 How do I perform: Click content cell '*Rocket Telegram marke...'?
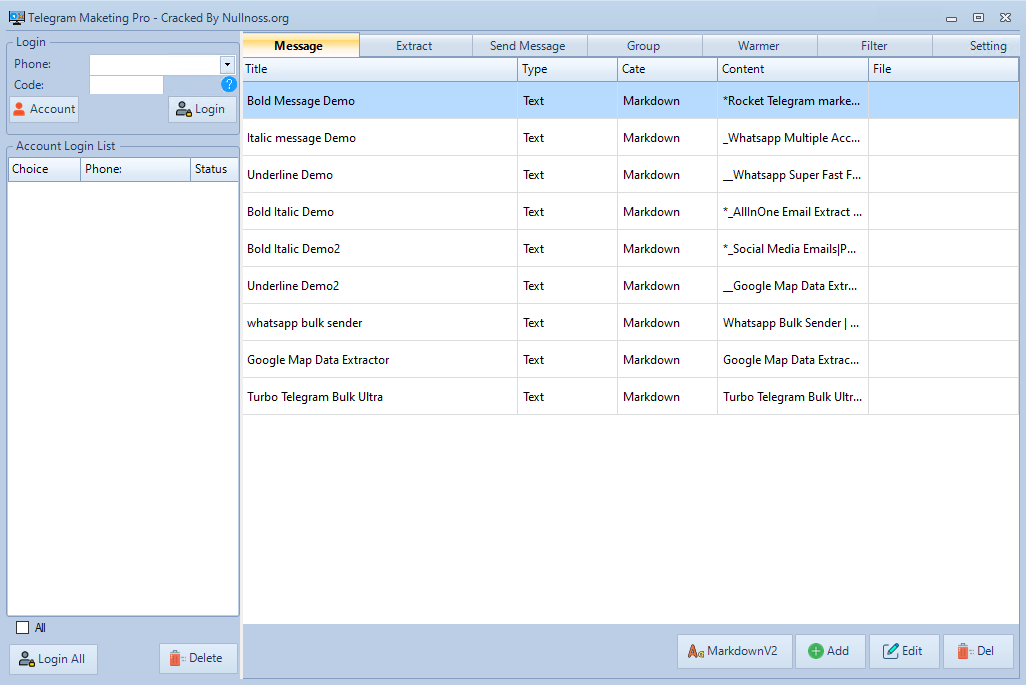(792, 101)
